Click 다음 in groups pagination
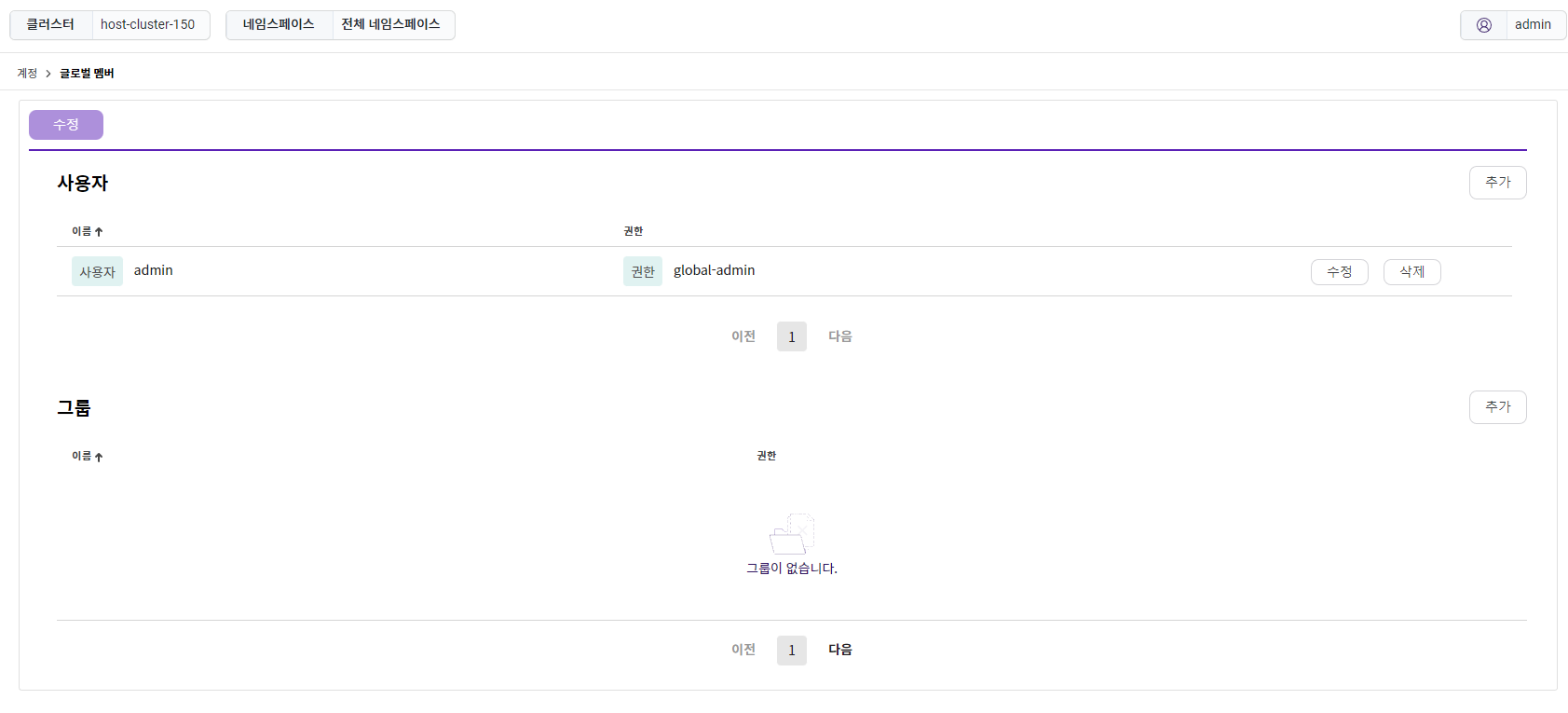This screenshot has height=713, width=1568. (x=840, y=650)
